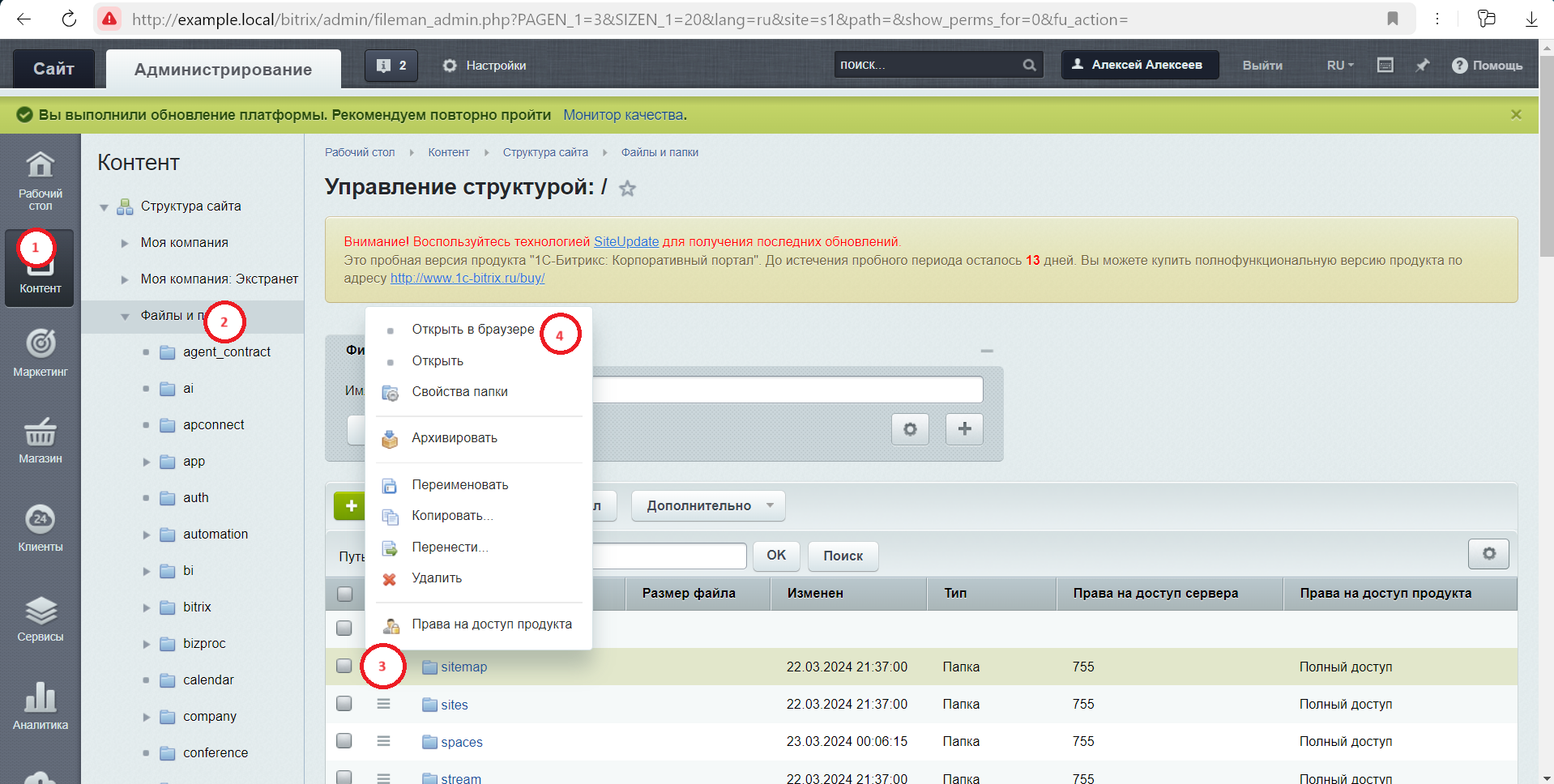
Task: Check the checkbox in the row above sitemap
Action: pos(344,628)
